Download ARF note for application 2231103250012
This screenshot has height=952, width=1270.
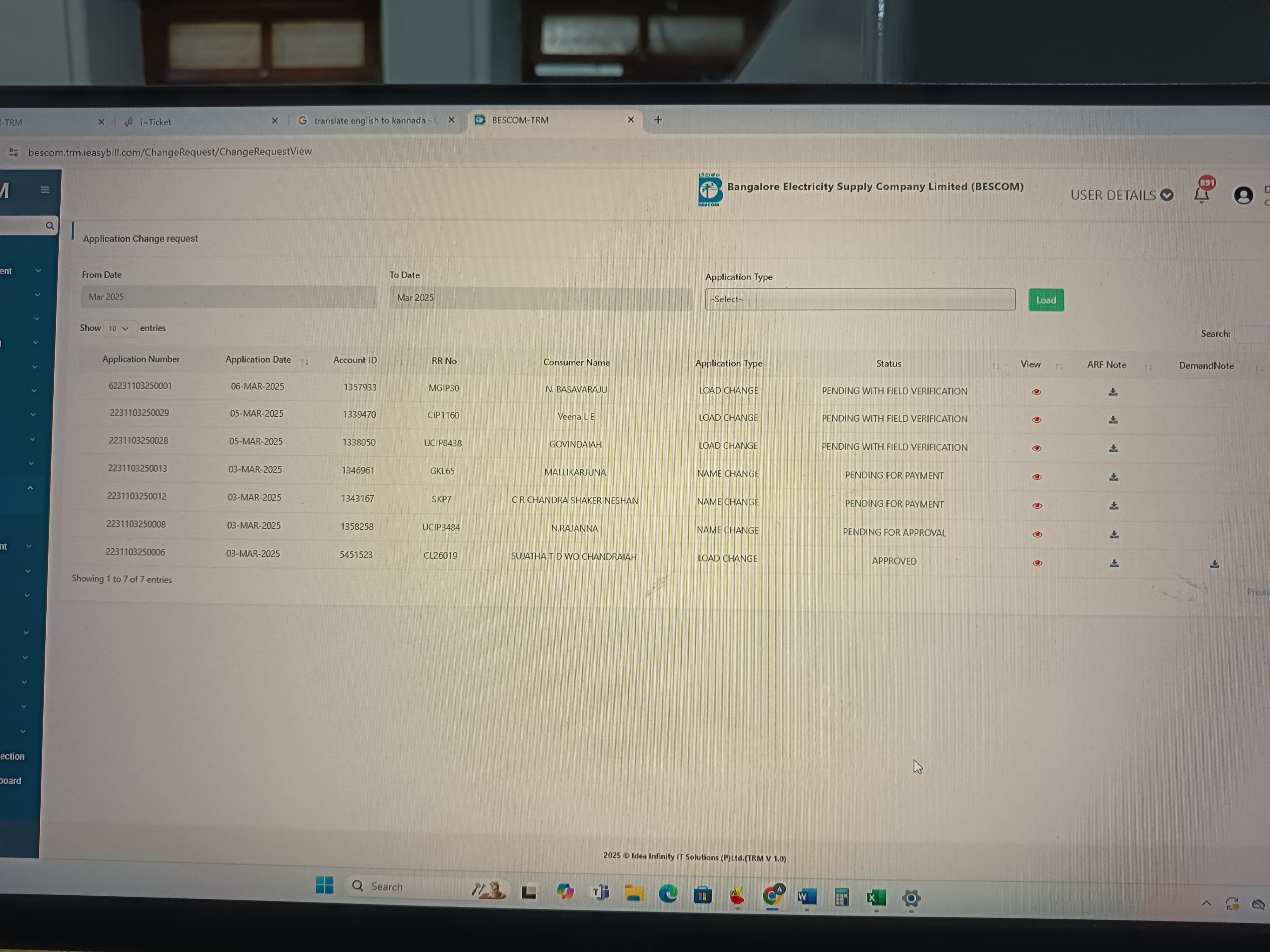[1114, 506]
